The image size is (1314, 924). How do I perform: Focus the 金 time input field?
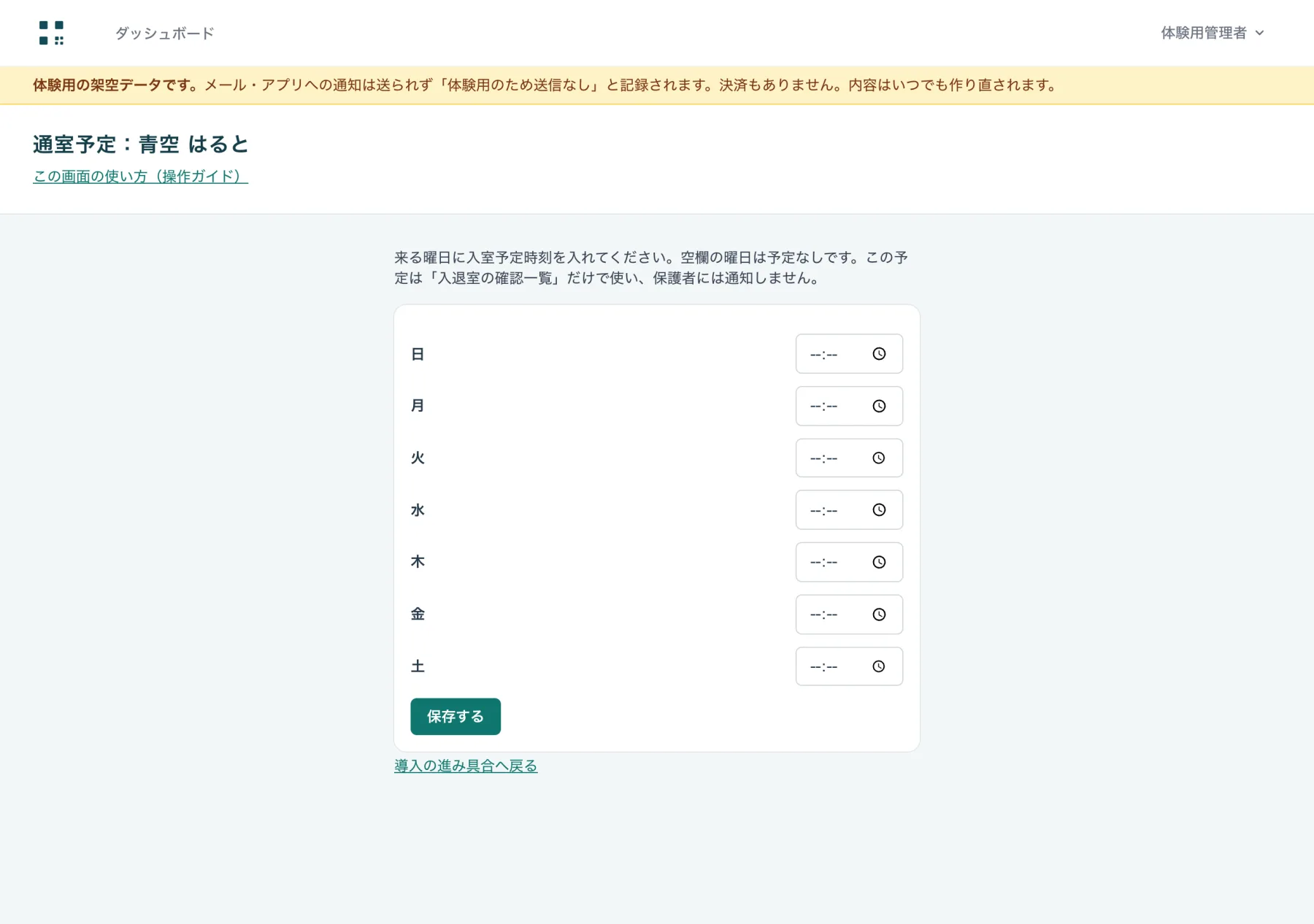849,615
